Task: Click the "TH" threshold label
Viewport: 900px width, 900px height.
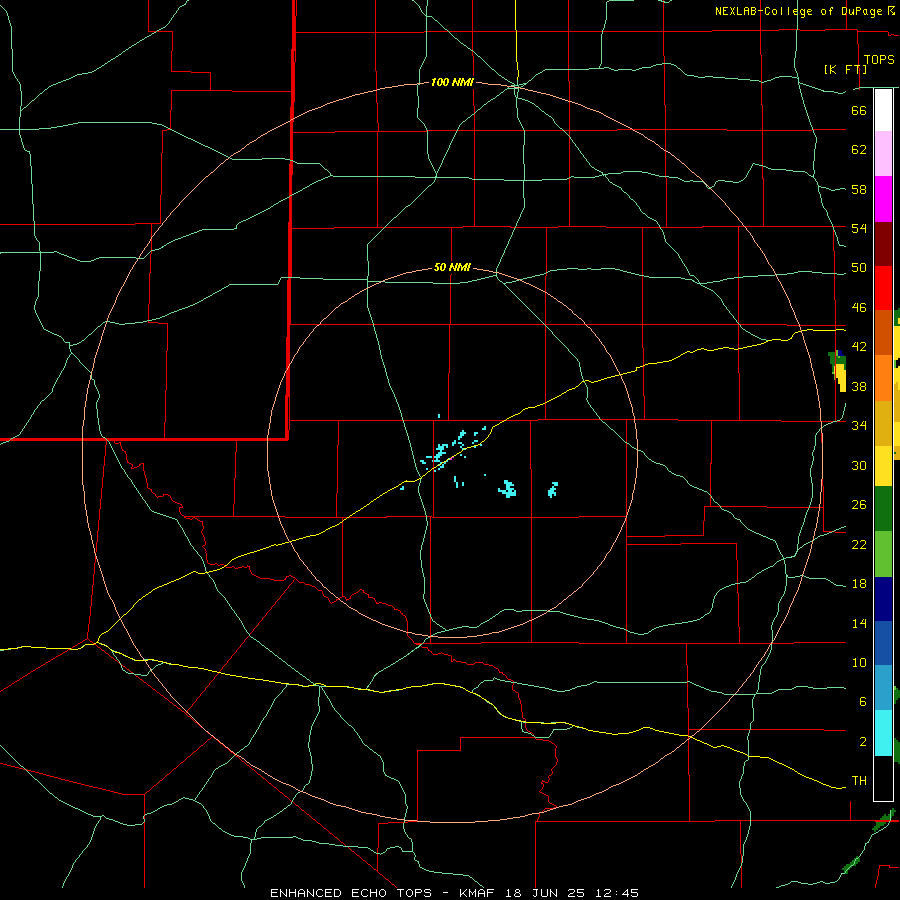Action: (x=859, y=781)
